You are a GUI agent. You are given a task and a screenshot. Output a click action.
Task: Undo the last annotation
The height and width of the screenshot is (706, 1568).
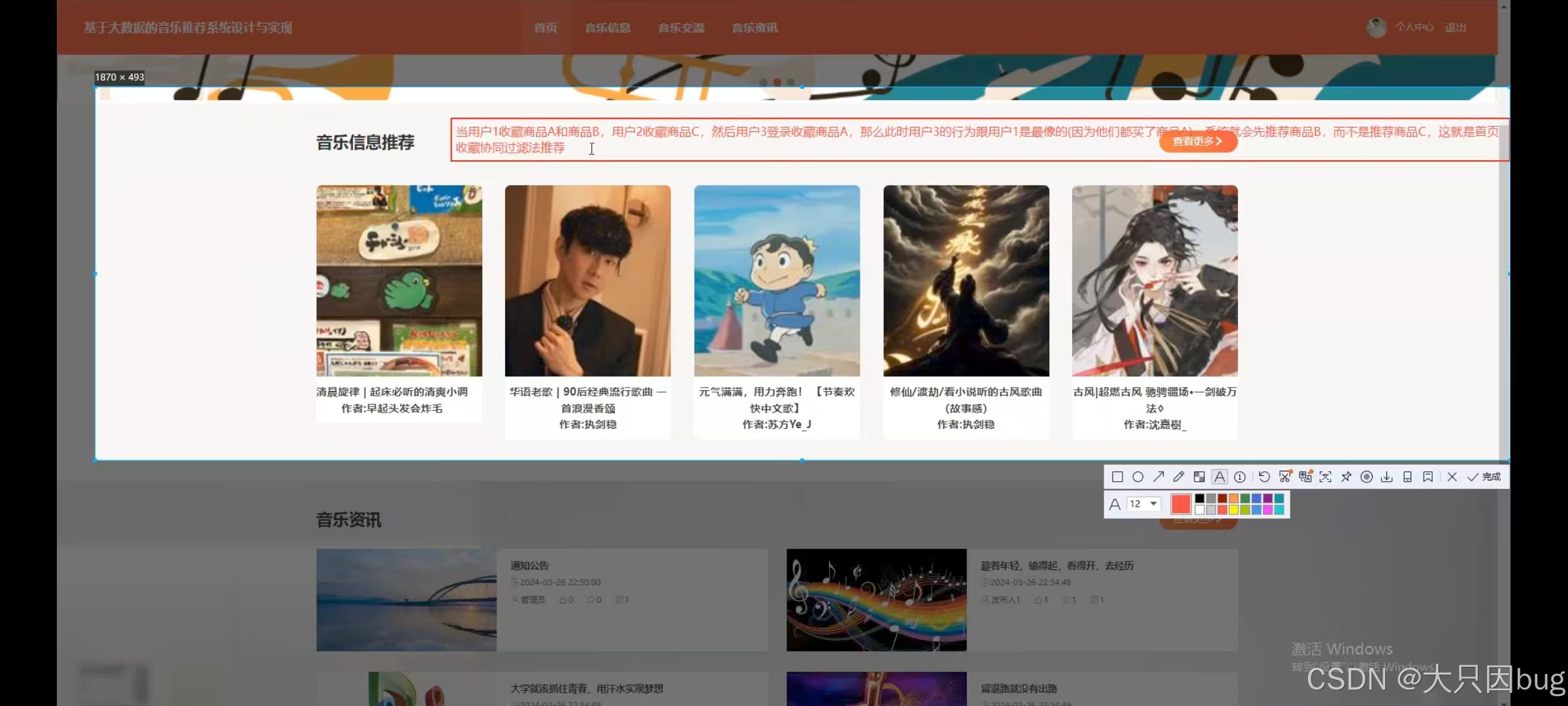[1264, 477]
